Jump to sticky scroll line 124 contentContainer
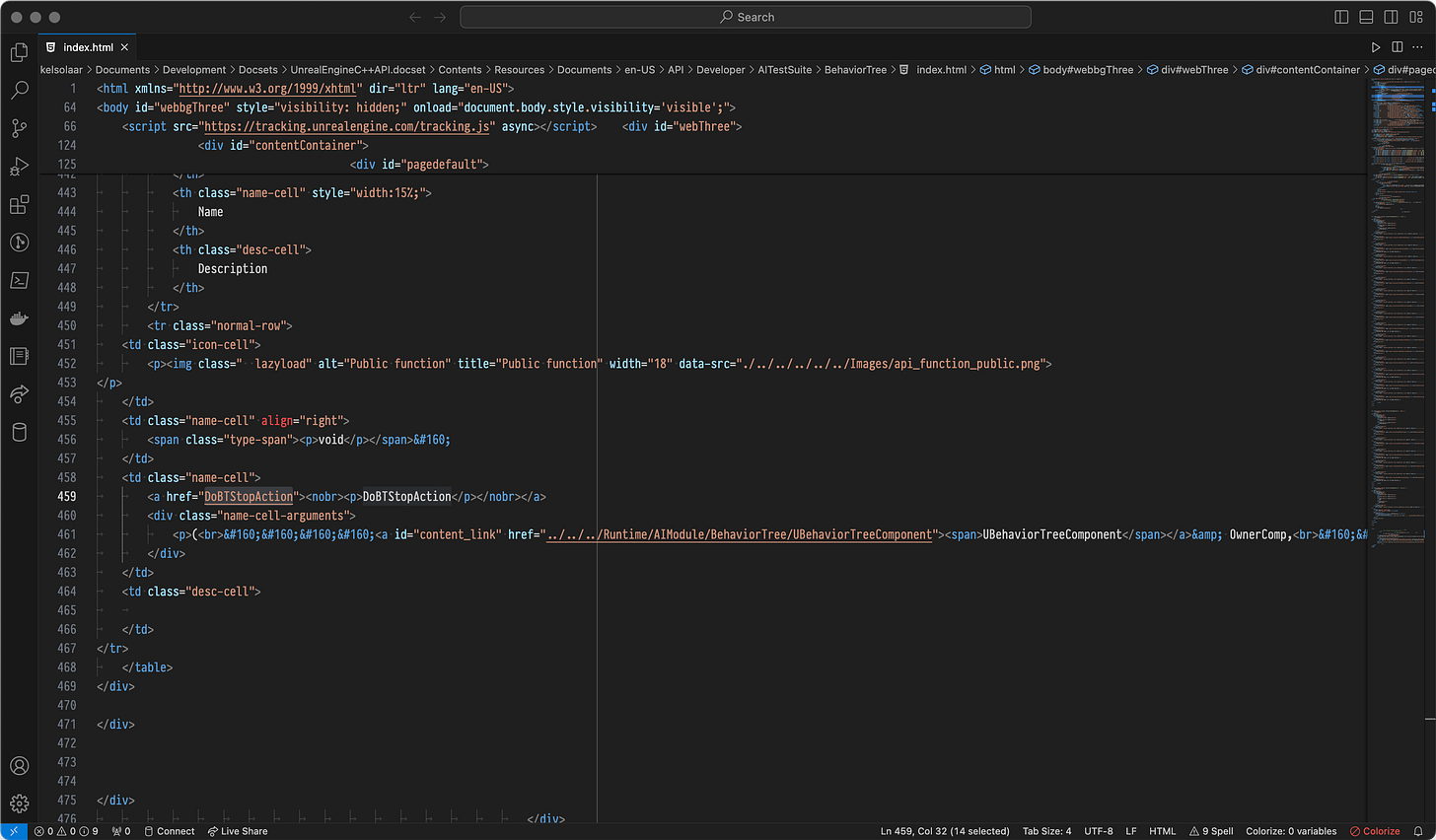This screenshot has height=840, width=1436. click(x=282, y=146)
